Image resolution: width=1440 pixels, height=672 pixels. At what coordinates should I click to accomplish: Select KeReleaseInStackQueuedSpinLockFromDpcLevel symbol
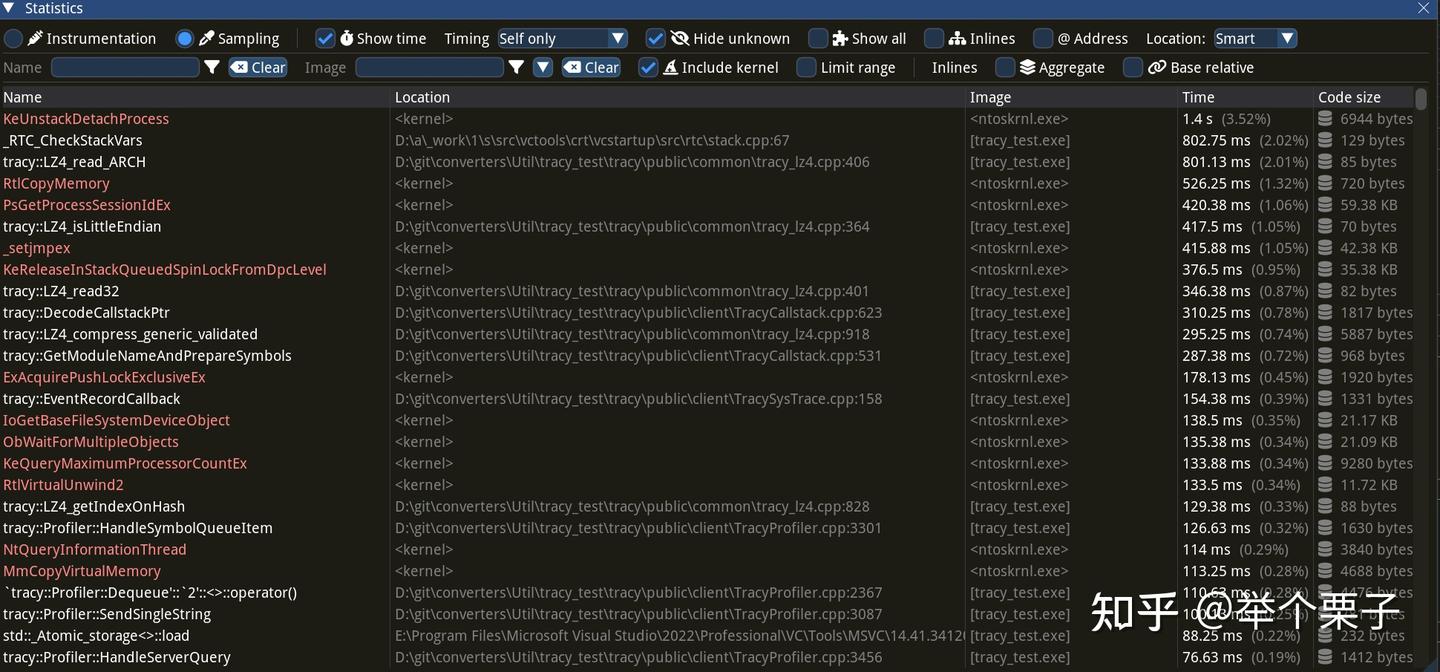pos(165,269)
